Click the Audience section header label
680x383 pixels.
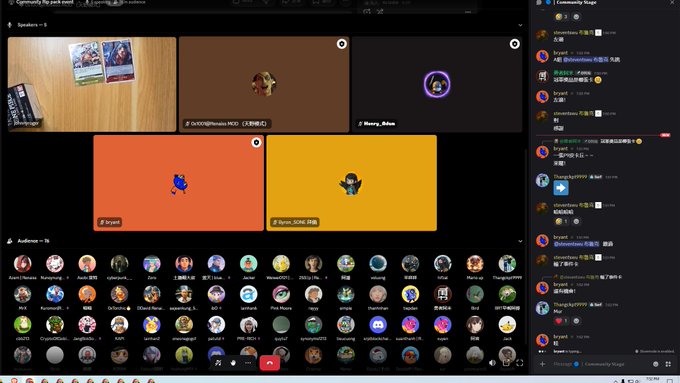[33, 241]
